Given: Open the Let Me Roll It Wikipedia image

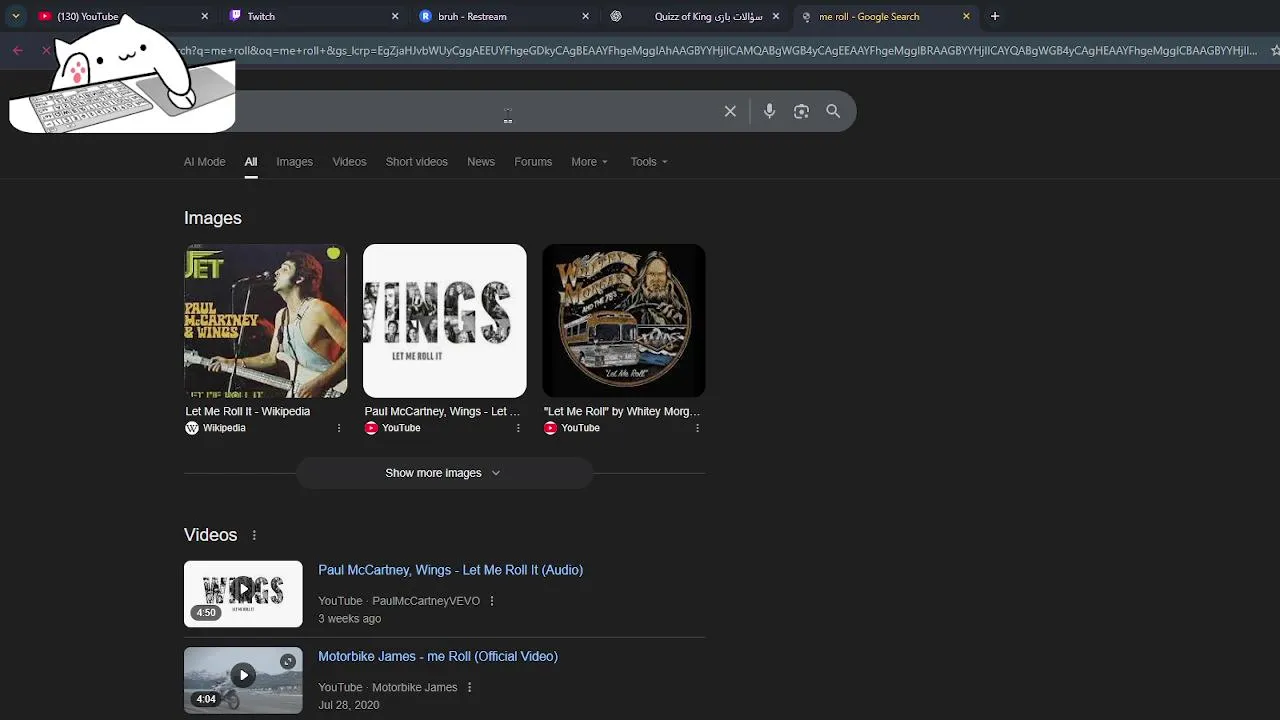Looking at the screenshot, I should click(x=265, y=321).
